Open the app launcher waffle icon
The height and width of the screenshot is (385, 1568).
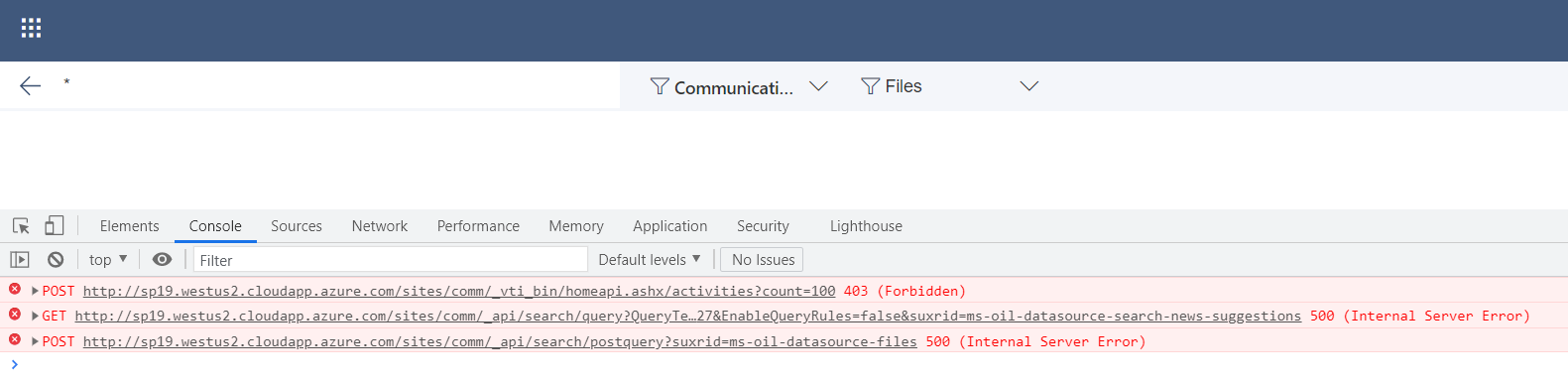click(x=31, y=28)
